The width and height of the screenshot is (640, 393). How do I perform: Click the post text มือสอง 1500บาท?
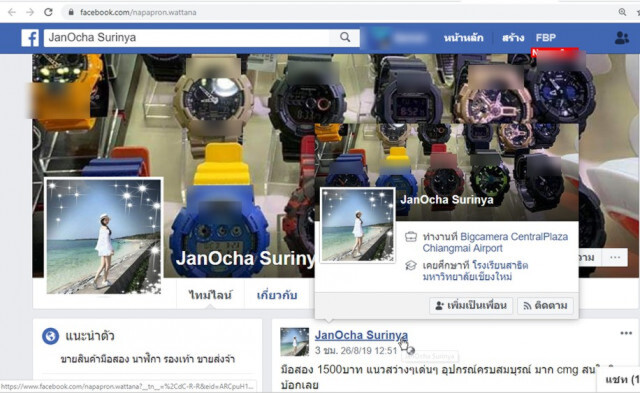[313, 370]
